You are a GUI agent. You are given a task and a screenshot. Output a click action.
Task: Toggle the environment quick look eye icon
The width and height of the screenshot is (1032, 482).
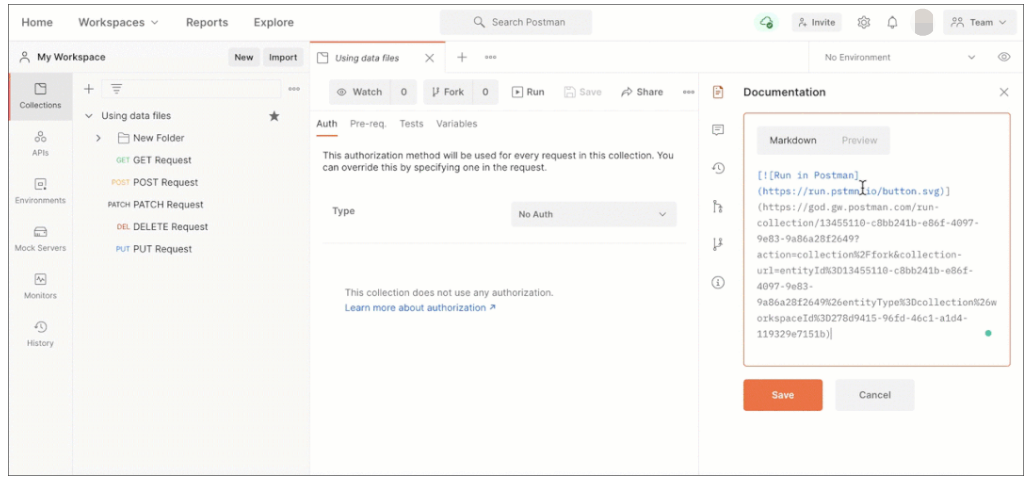click(1003, 58)
